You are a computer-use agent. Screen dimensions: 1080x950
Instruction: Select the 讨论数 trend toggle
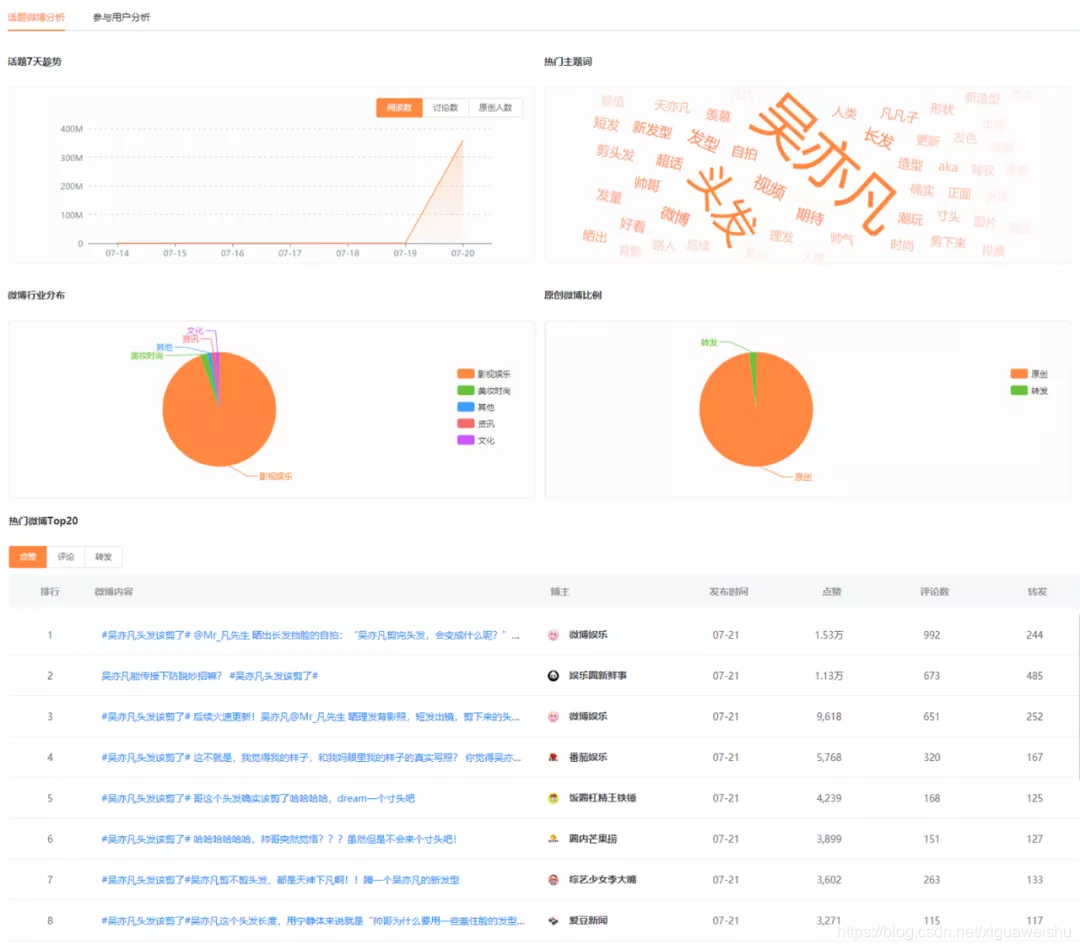[445, 107]
